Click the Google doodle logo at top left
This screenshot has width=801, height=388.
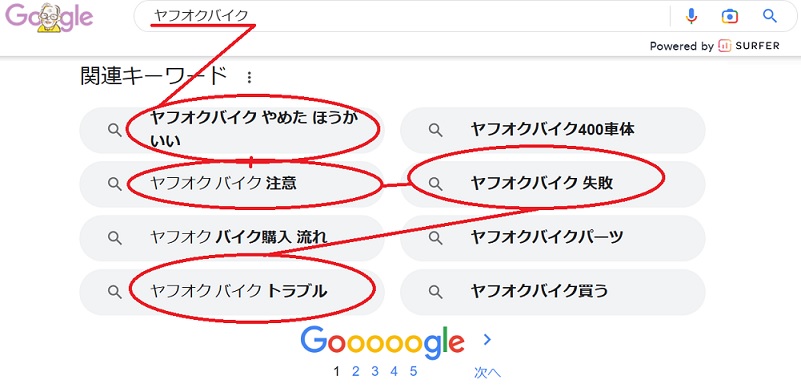point(50,17)
